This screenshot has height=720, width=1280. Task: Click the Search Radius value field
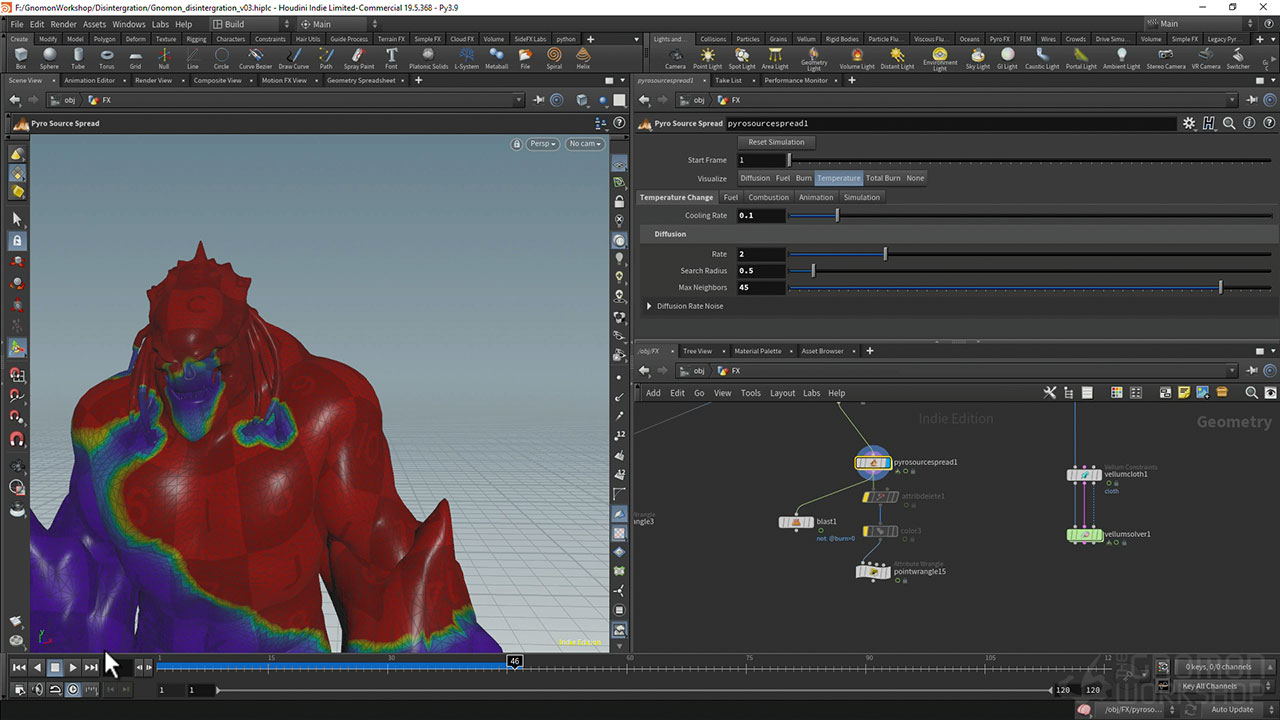click(x=760, y=271)
